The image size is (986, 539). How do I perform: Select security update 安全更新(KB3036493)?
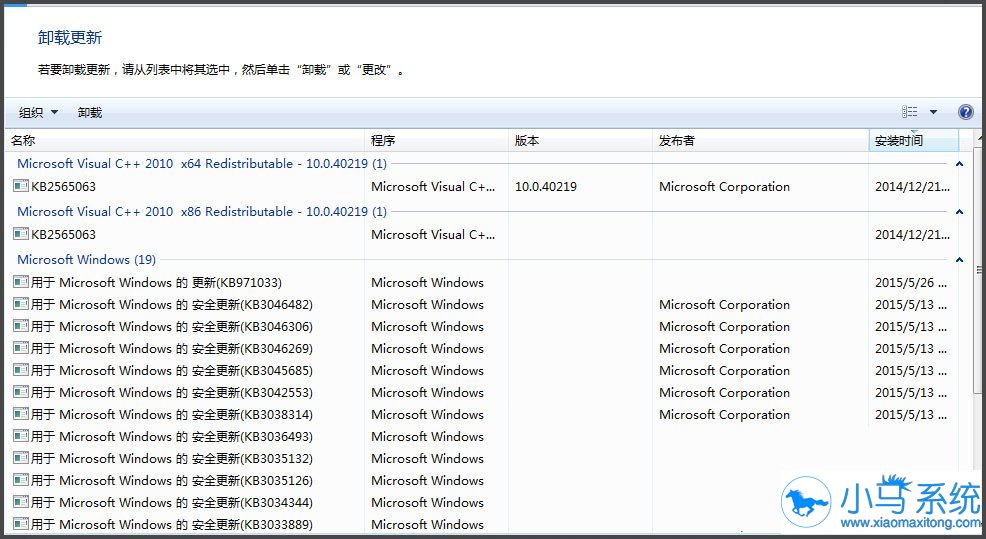pyautogui.click(x=172, y=437)
